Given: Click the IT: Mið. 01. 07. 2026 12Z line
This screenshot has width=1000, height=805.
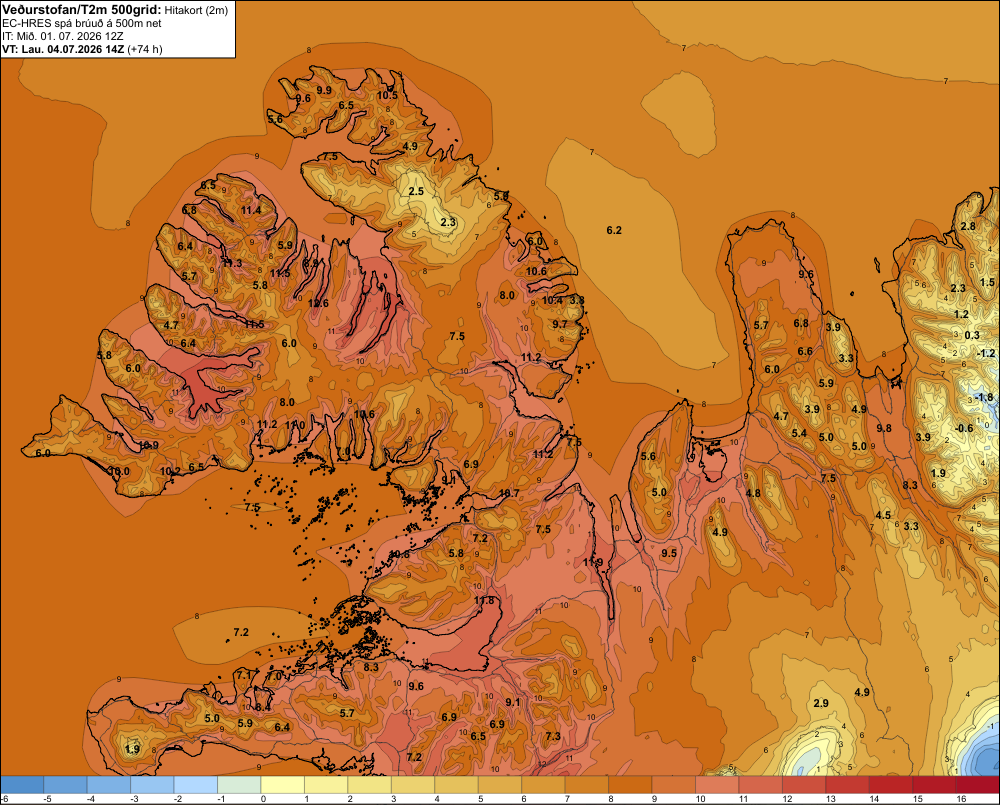Looking at the screenshot, I should [x=64, y=36].
